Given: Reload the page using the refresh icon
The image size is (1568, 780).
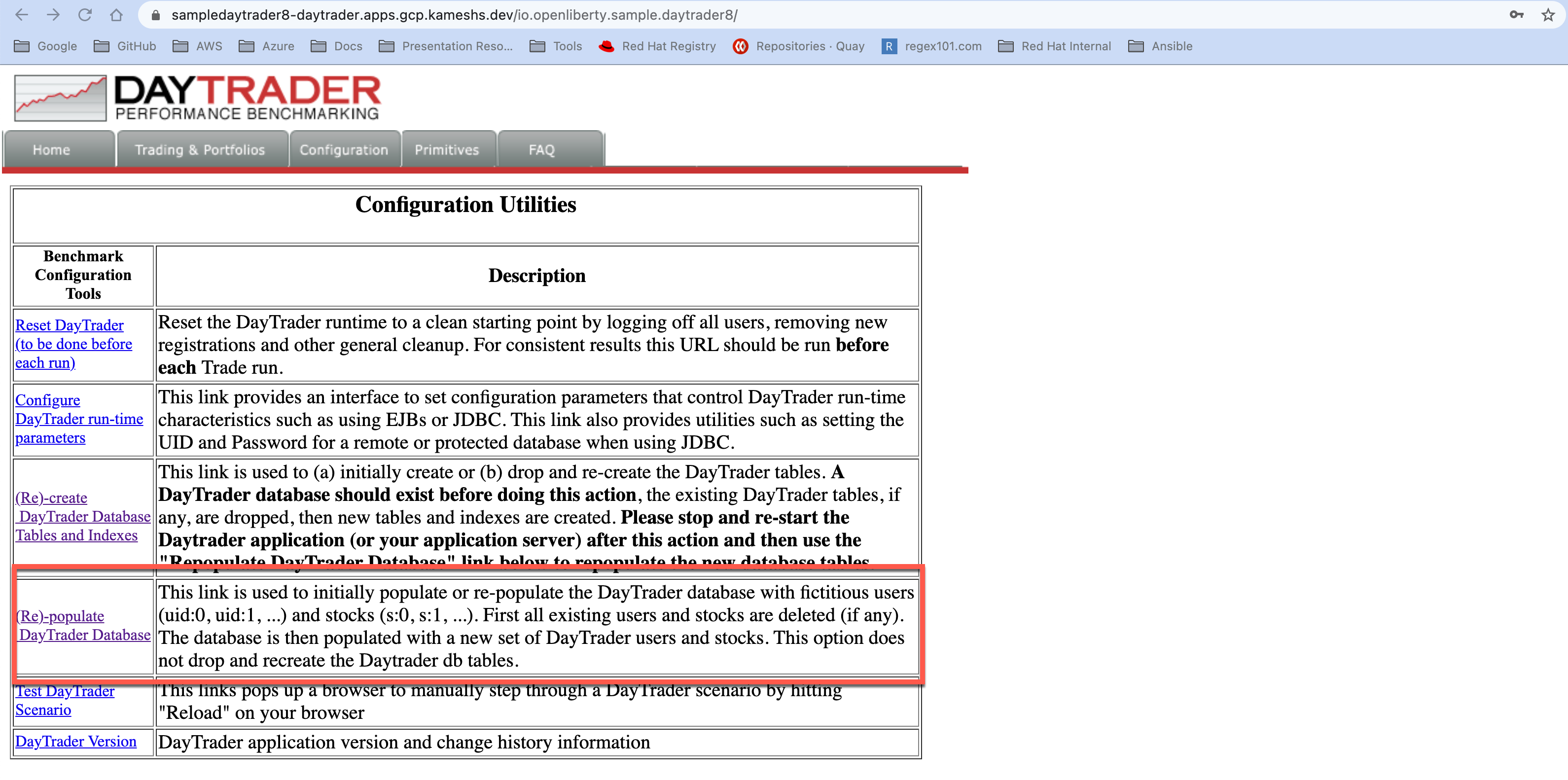Looking at the screenshot, I should [85, 15].
